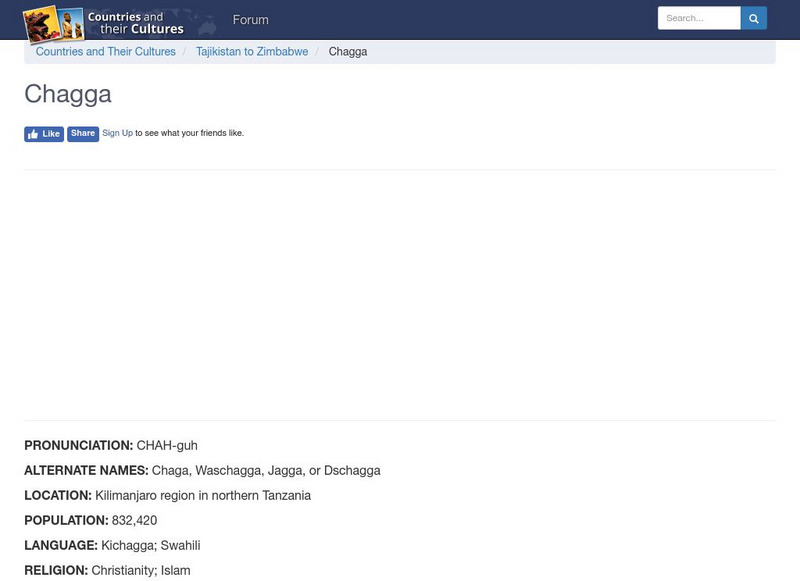Focus the Search input field

(x=699, y=18)
